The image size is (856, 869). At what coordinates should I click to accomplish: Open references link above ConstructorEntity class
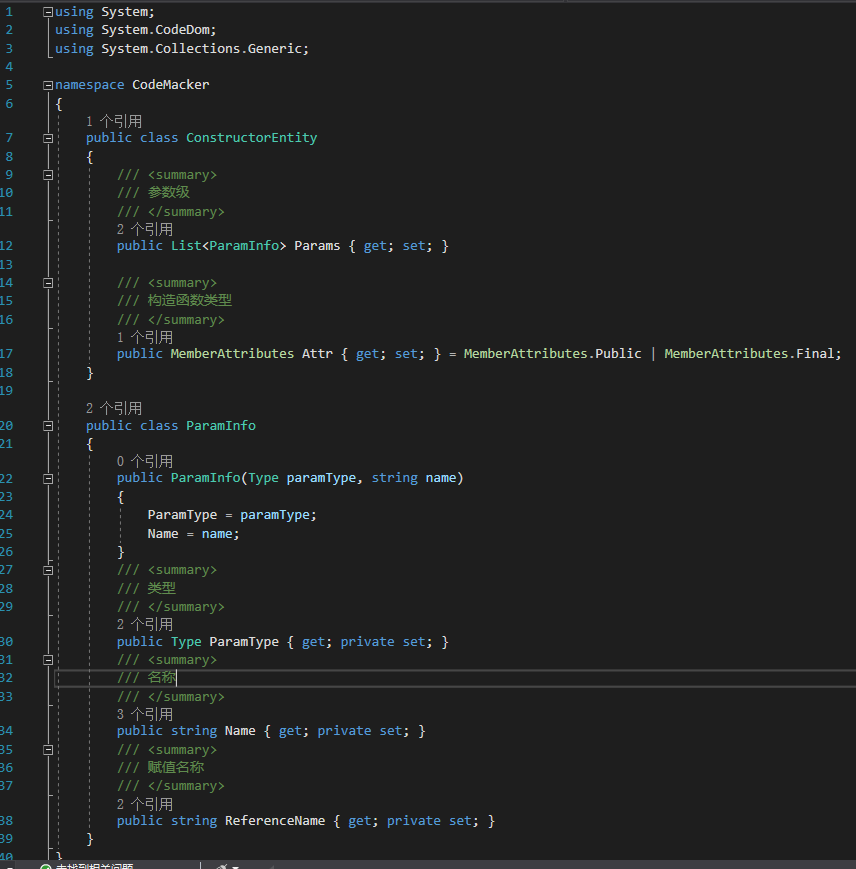tap(114, 121)
